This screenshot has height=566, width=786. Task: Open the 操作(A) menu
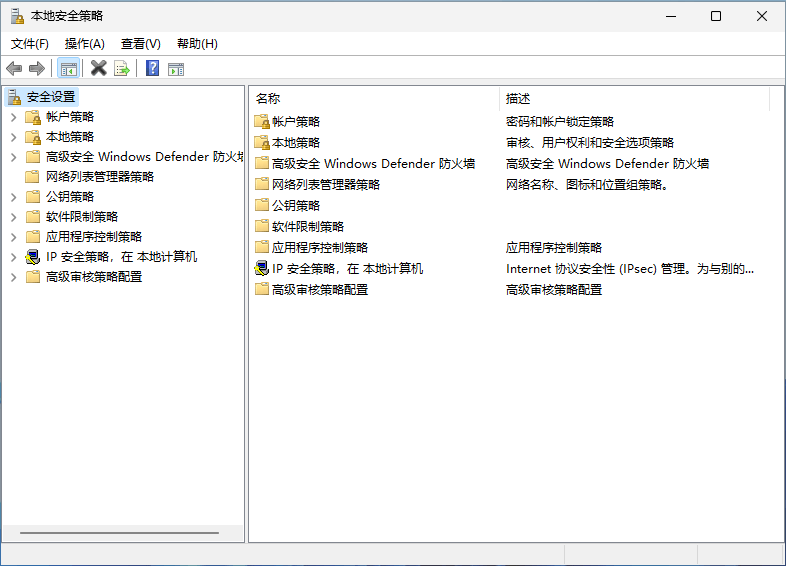84,44
